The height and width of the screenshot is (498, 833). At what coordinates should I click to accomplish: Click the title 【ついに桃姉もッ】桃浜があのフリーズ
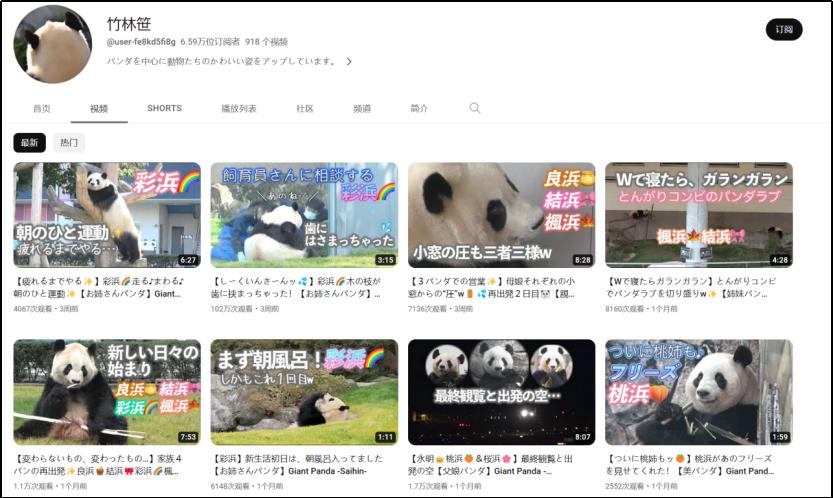[x=690, y=465]
